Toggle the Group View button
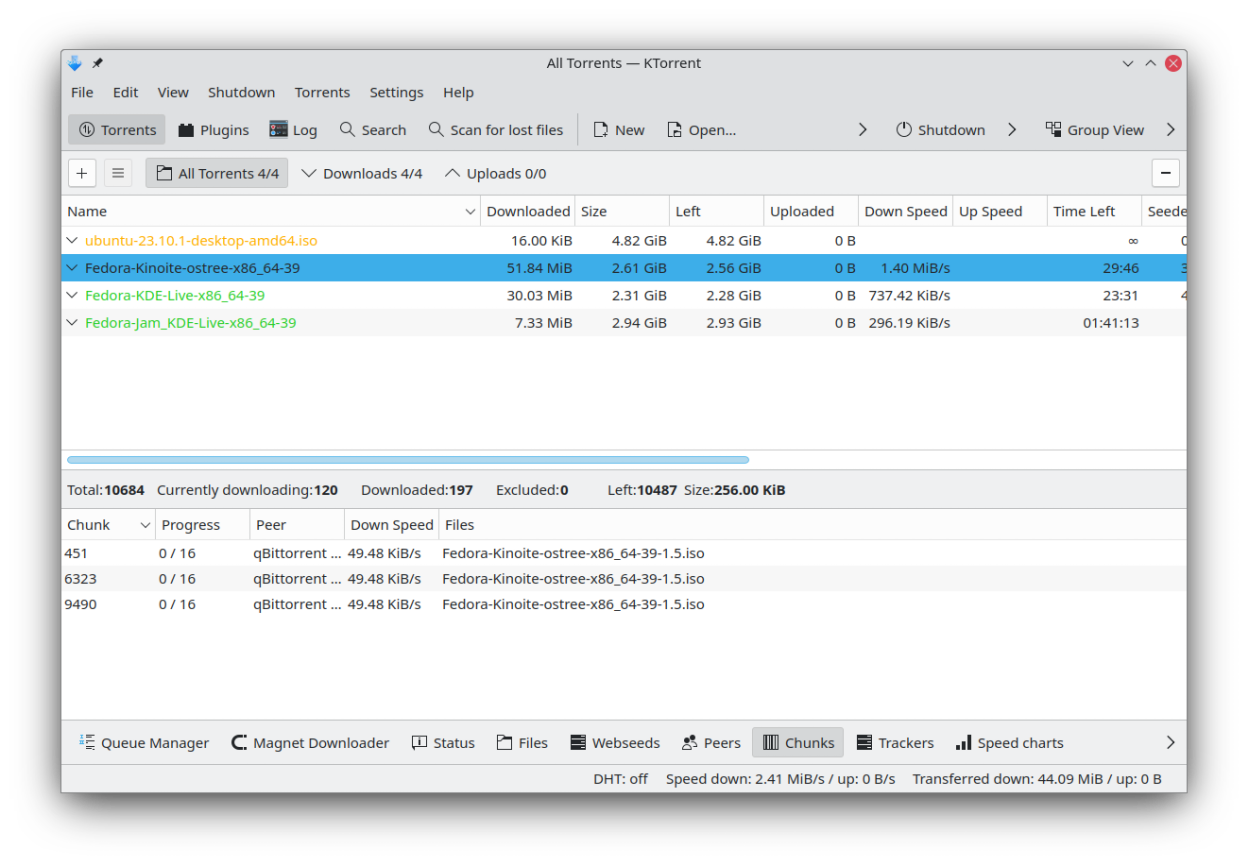1248x865 pixels. pos(1094,130)
